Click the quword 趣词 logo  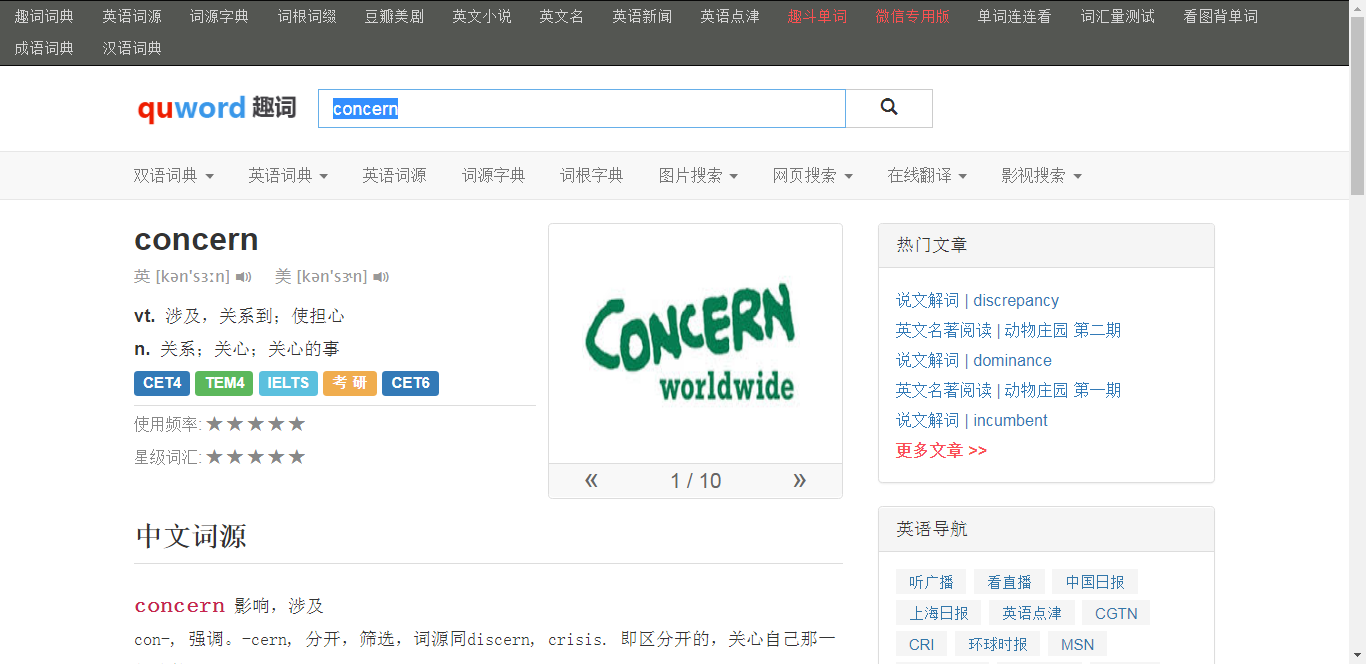217,108
